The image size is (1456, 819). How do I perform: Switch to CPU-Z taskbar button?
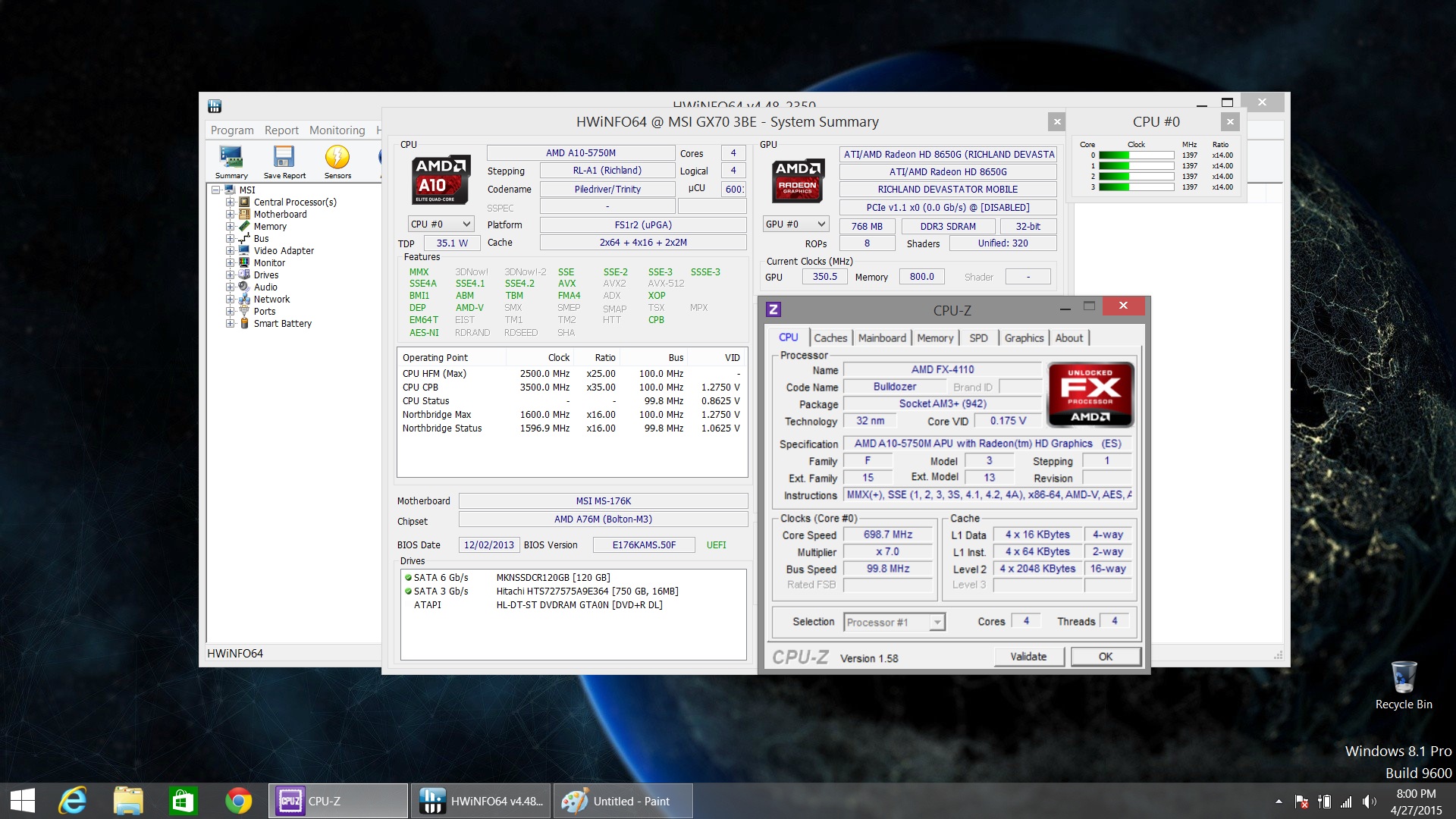coord(338,801)
